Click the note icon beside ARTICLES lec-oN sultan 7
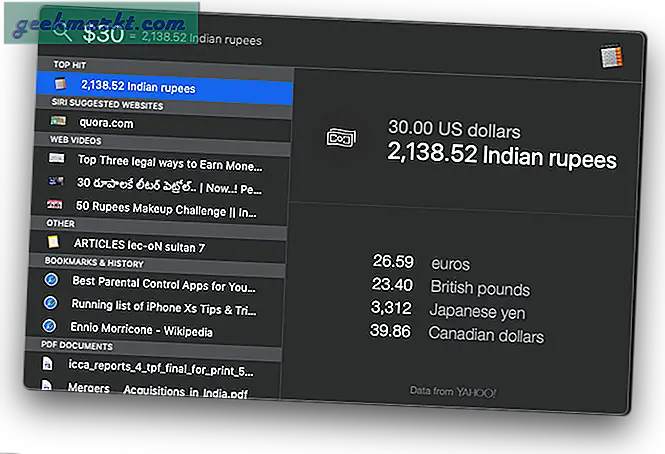The image size is (665, 454). click(54, 242)
